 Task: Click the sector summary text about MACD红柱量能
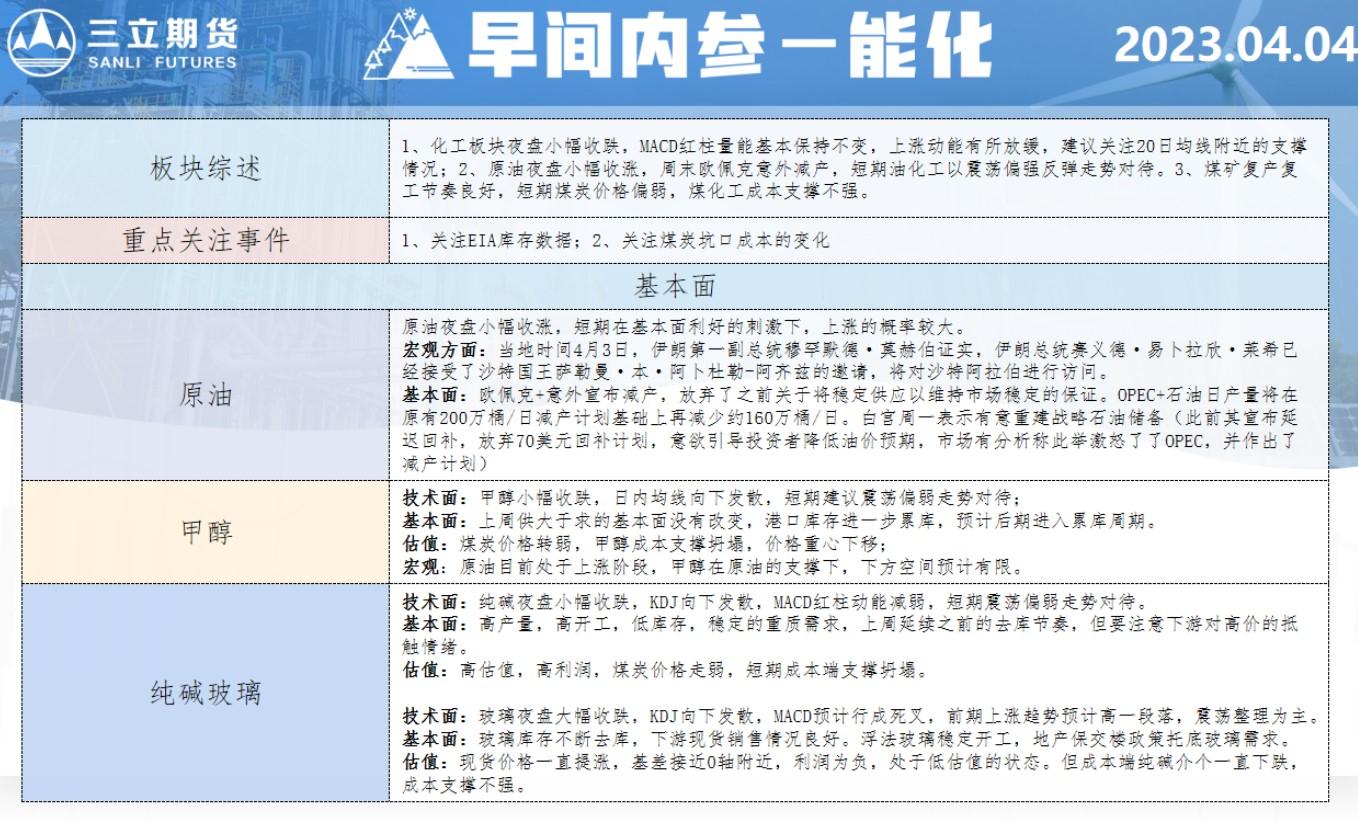pyautogui.click(x=850, y=146)
